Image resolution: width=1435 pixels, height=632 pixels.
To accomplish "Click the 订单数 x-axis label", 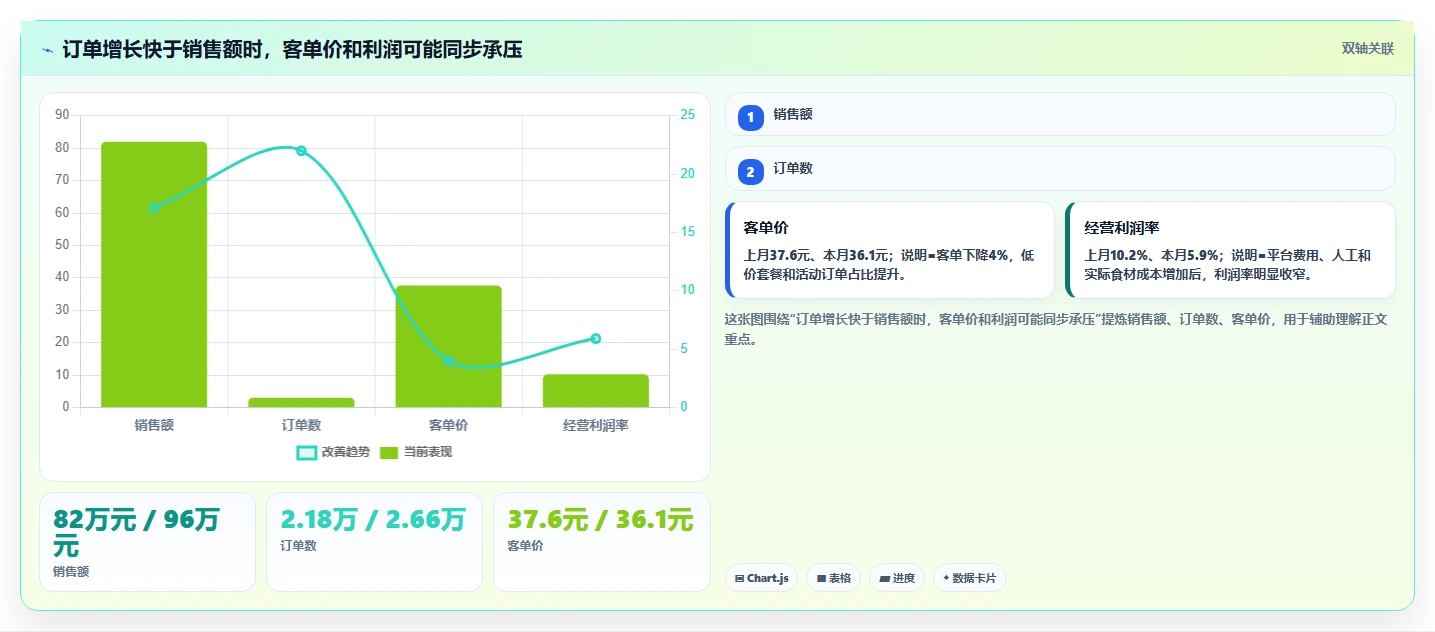I will tap(301, 425).
